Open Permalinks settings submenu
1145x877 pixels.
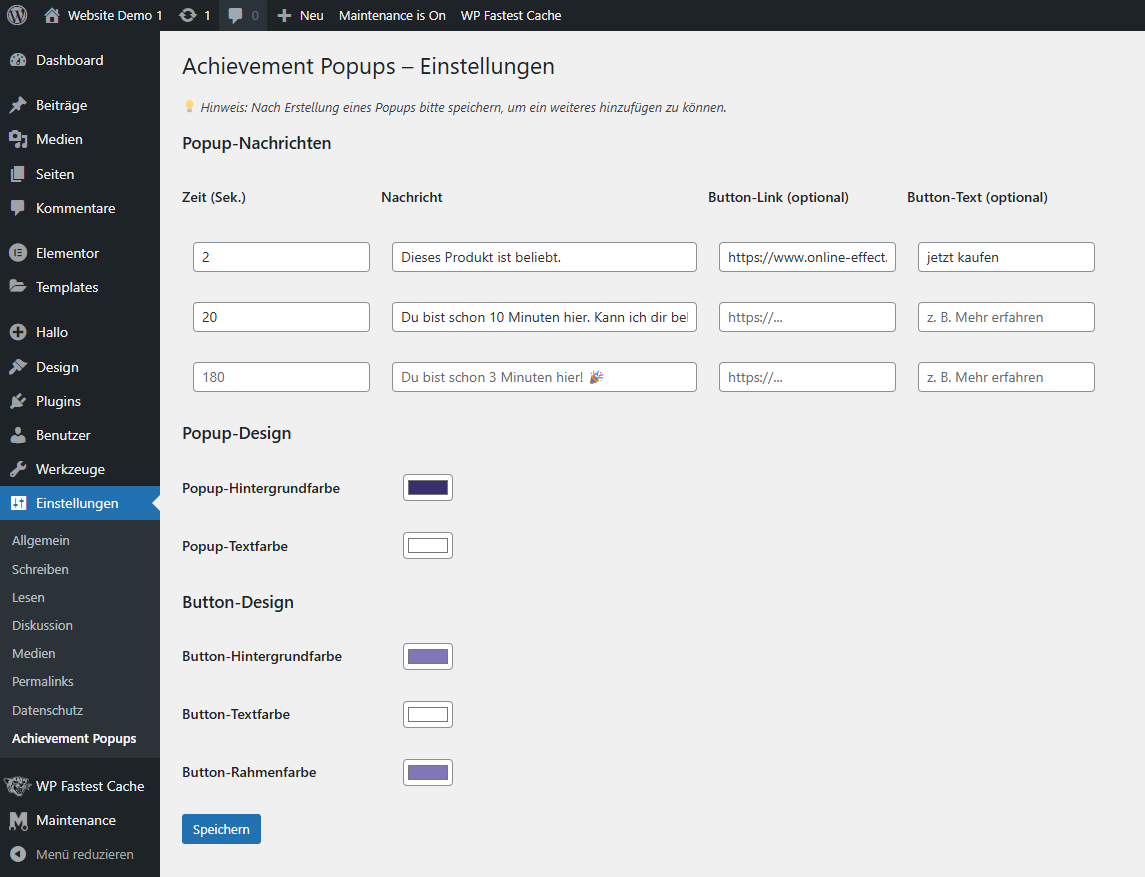[x=43, y=681]
